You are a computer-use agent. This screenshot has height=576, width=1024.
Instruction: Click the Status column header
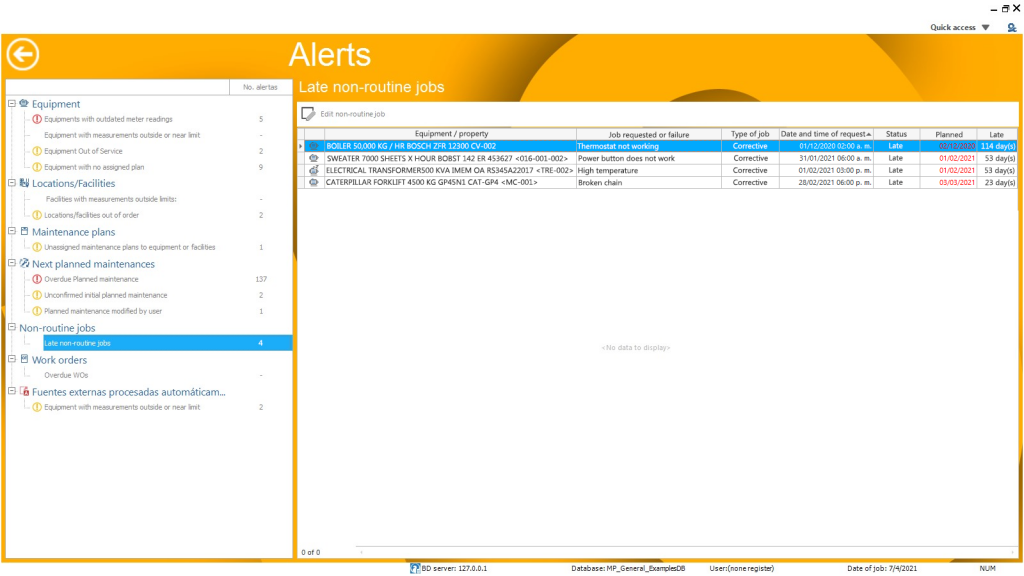tap(896, 134)
